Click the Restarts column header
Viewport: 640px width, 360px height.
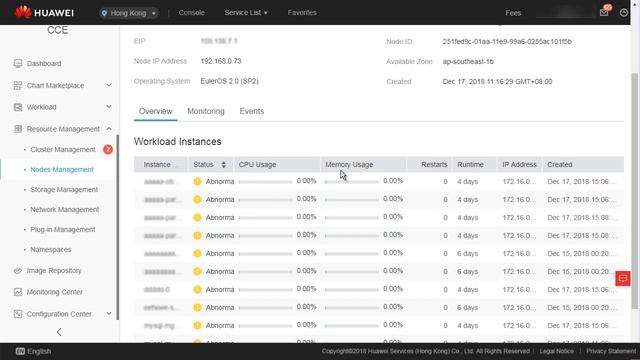(434, 164)
